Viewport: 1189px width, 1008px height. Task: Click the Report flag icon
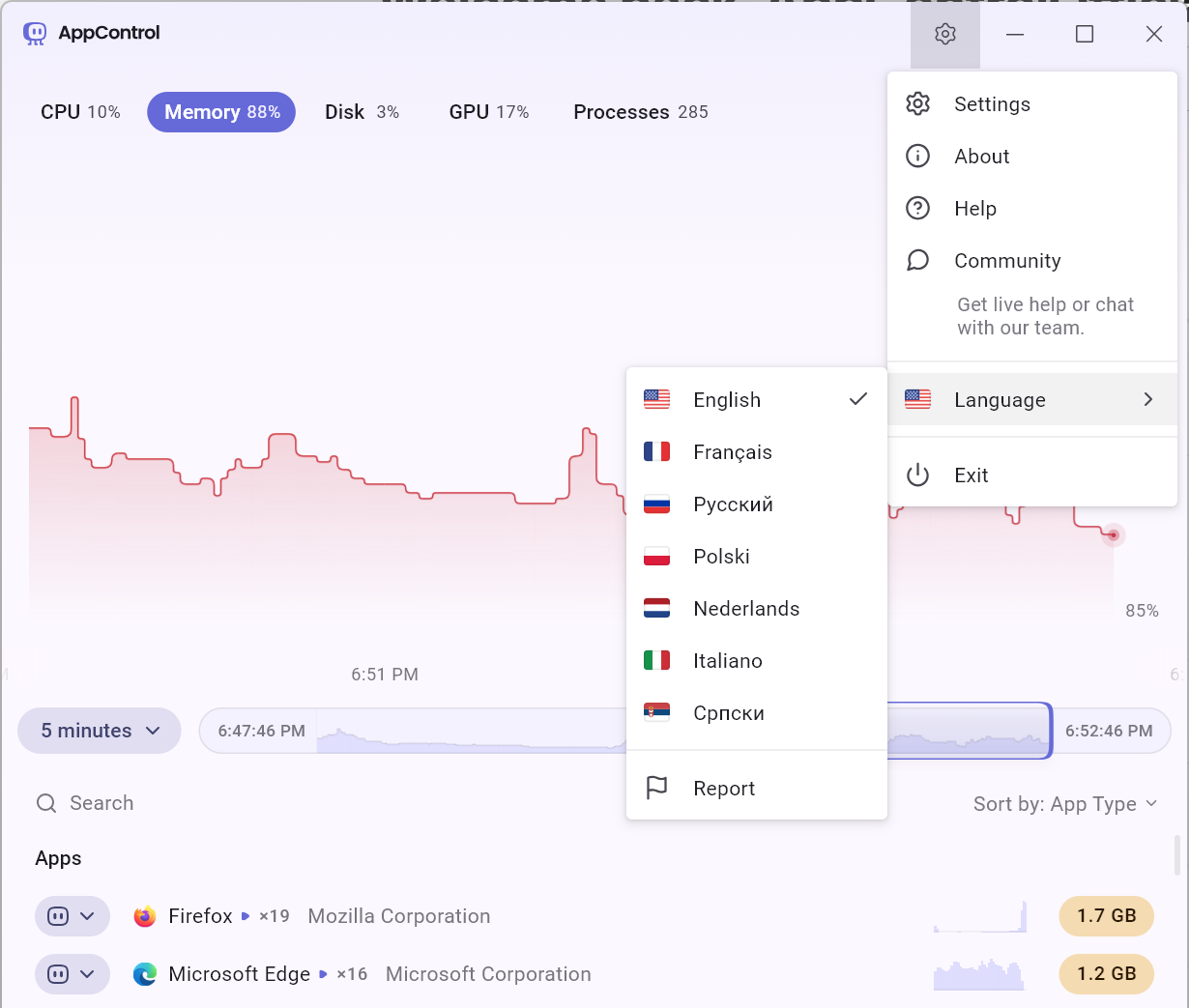coord(656,789)
